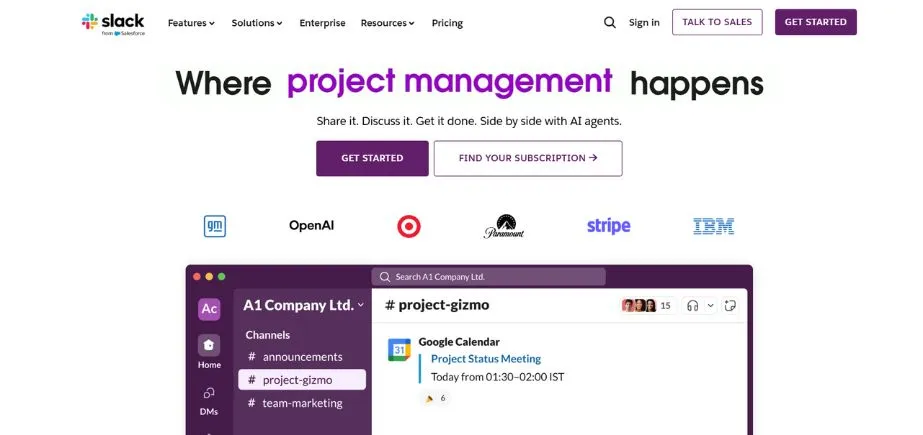This screenshot has width=923, height=435.
Task: Click the TALK TO SALES button
Action: 717,22
